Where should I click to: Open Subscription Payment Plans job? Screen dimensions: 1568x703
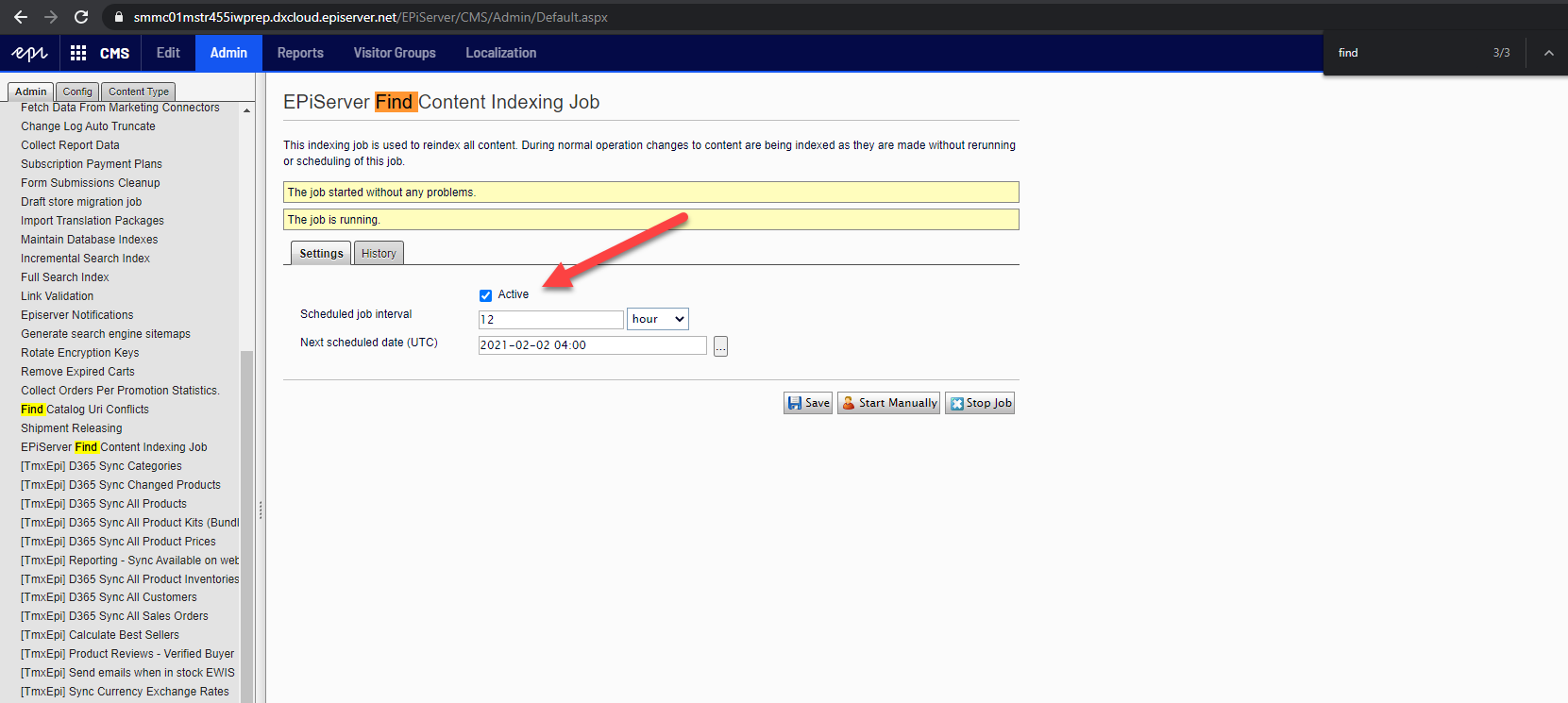pyautogui.click(x=92, y=164)
